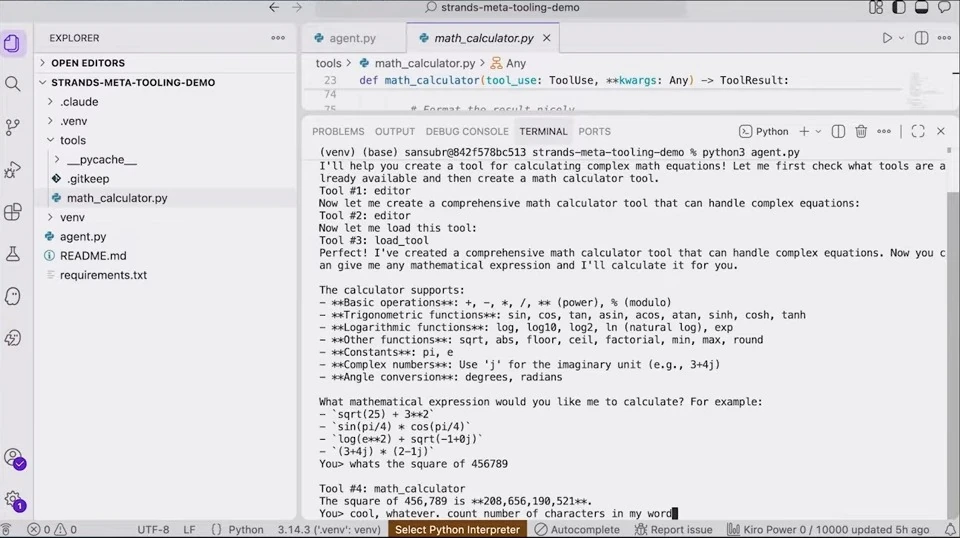Open the terminal launch profile dropdown
Image resolution: width=960 pixels, height=538 pixels.
pyautogui.click(x=818, y=132)
